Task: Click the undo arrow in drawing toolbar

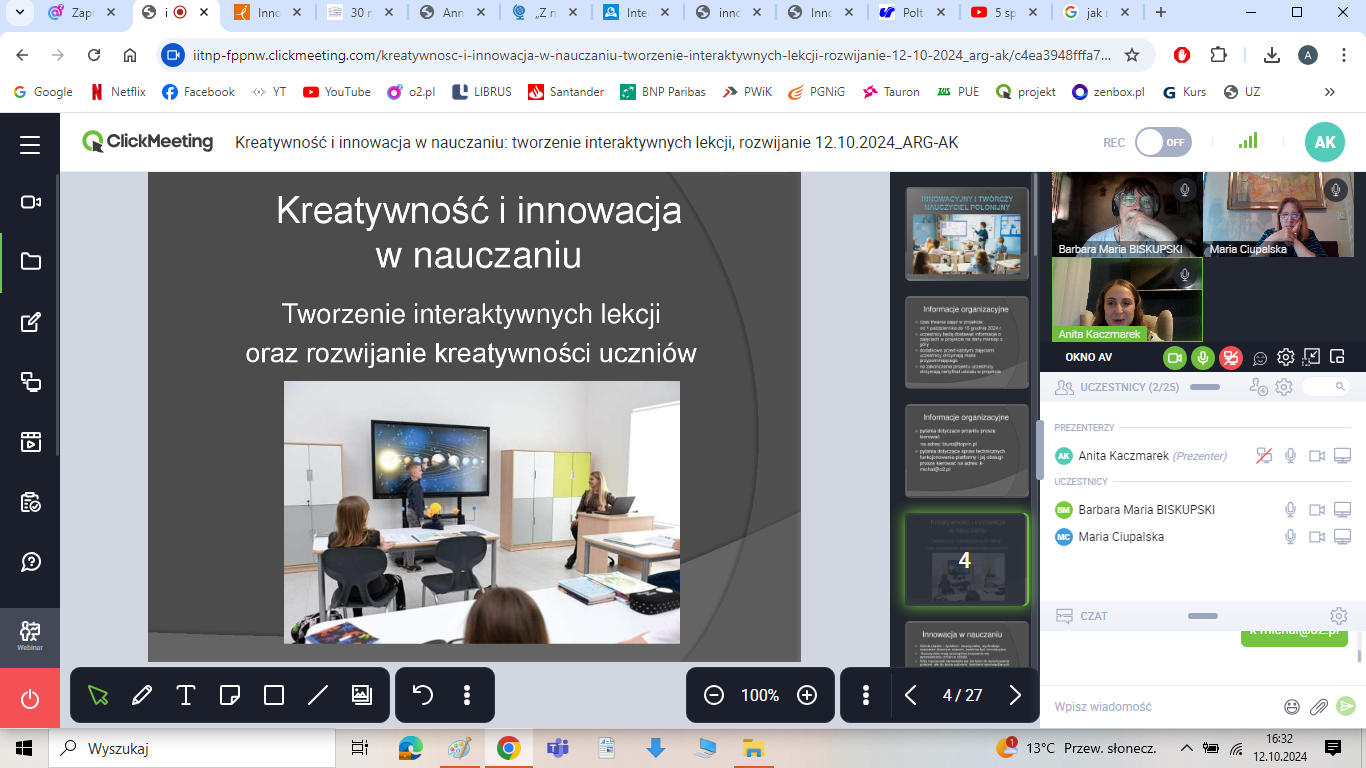Action: click(423, 695)
